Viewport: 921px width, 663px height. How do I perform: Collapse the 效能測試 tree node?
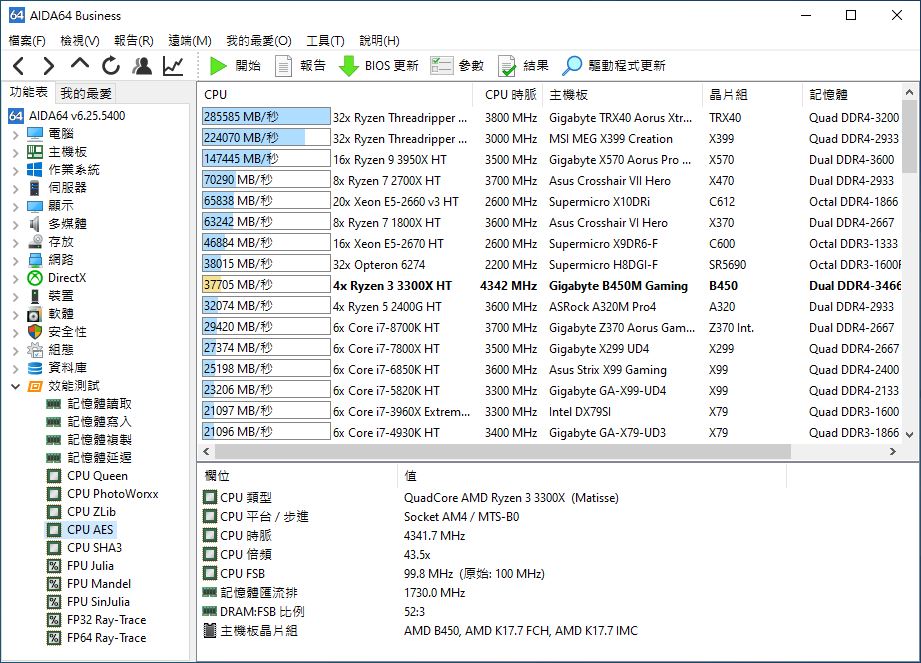[16, 386]
